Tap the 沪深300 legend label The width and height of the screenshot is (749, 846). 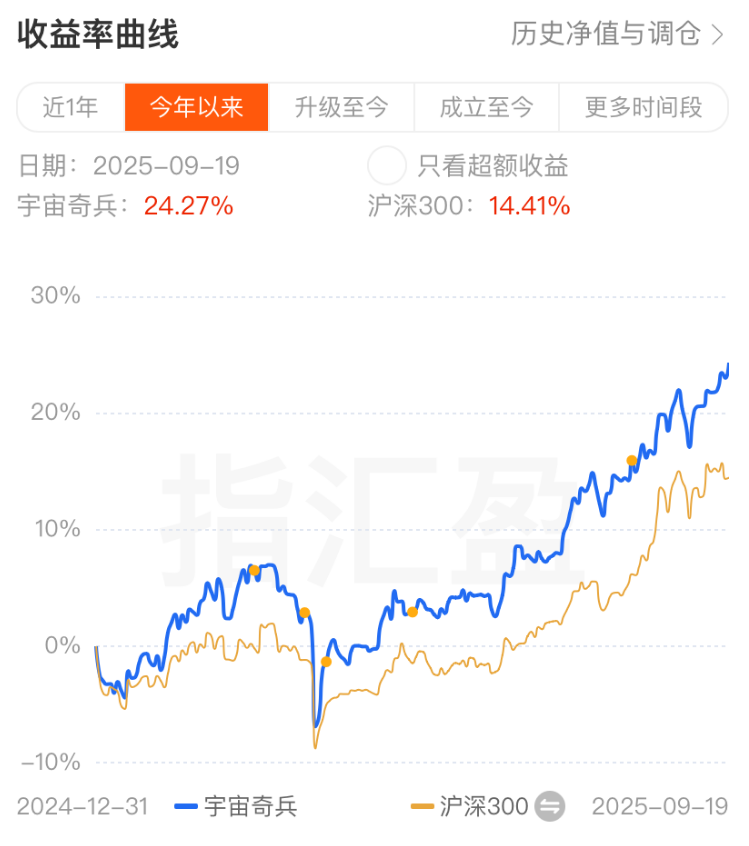click(x=484, y=807)
